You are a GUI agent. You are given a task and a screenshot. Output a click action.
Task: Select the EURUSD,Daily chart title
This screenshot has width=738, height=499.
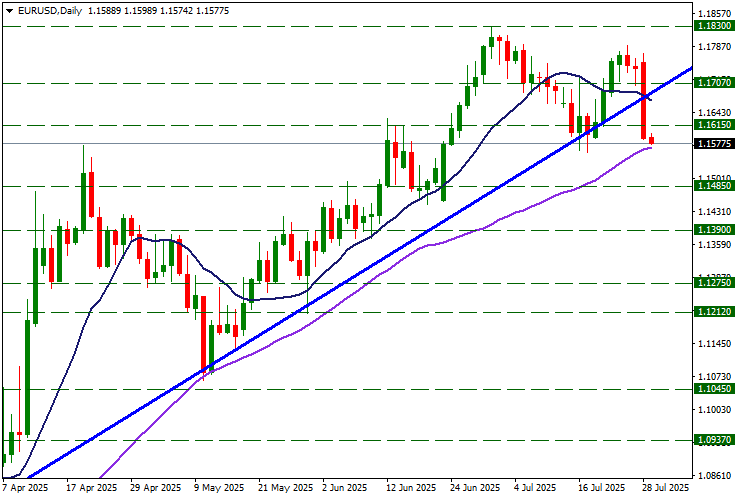click(50, 11)
